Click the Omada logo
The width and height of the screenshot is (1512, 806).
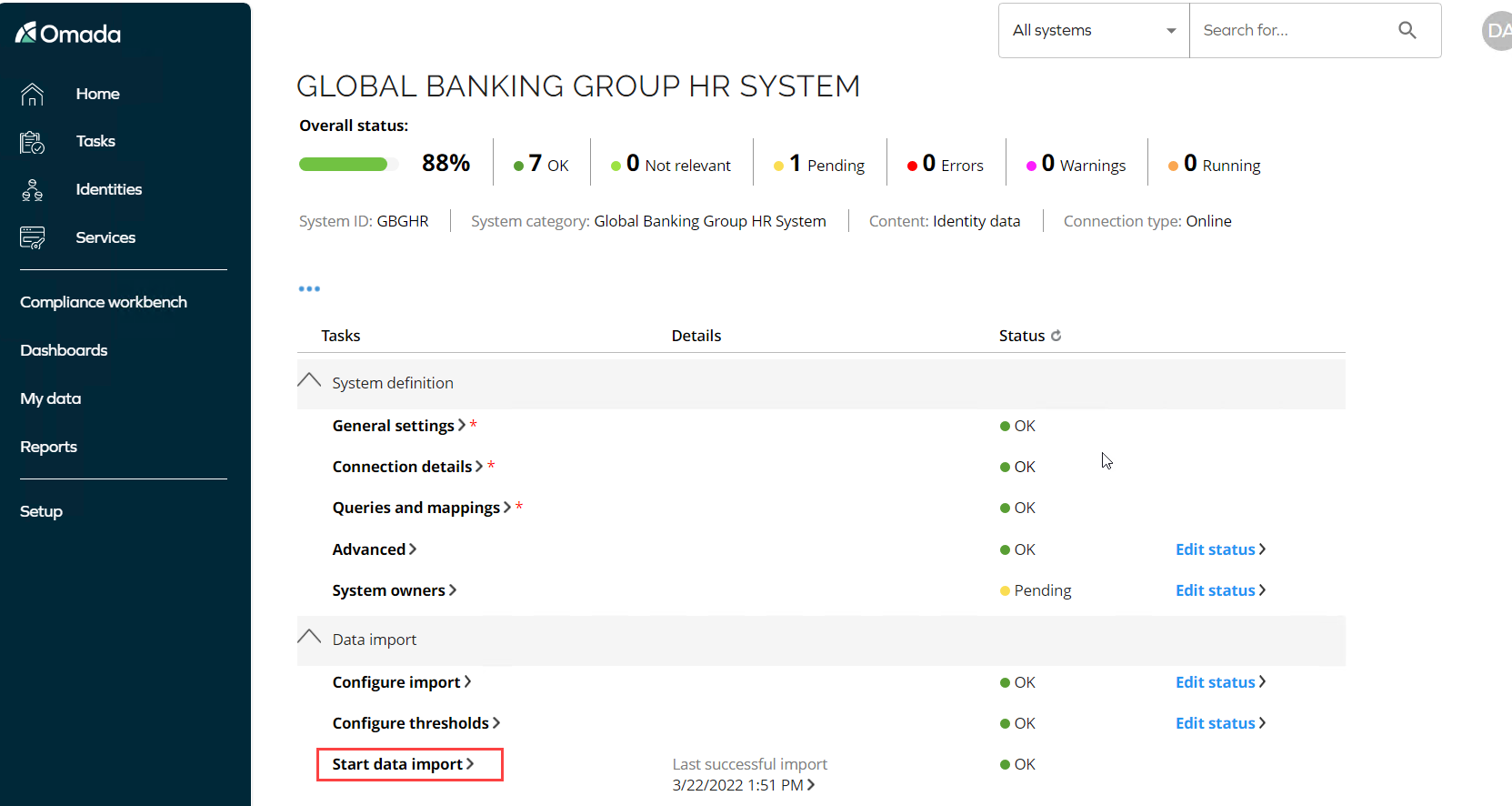coord(68,34)
